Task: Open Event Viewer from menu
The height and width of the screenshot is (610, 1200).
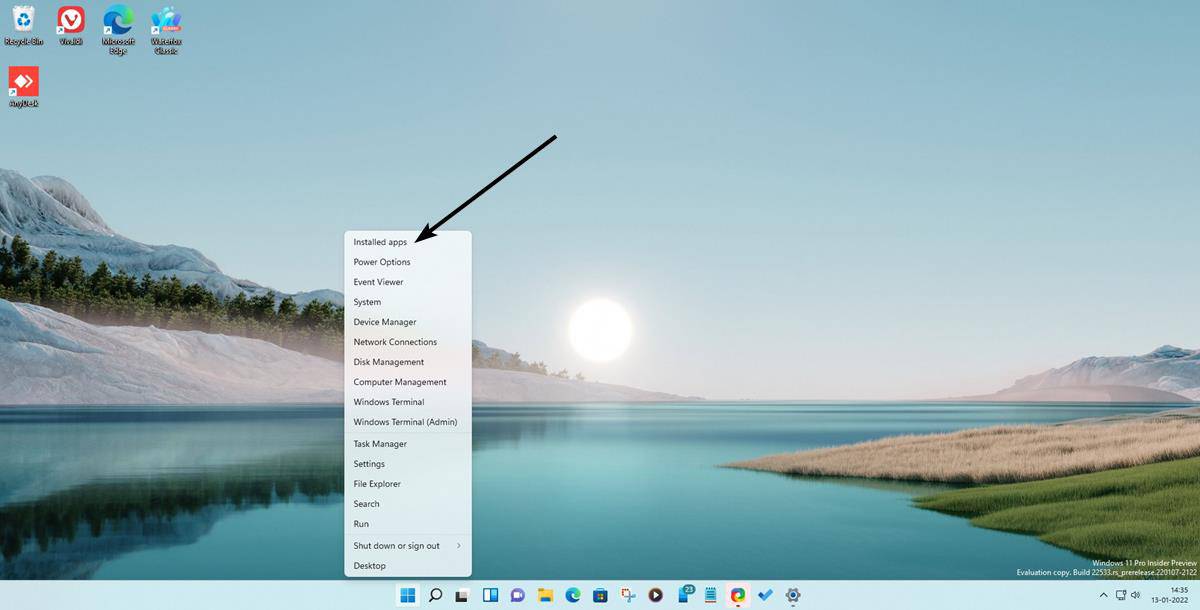Action: click(408, 282)
